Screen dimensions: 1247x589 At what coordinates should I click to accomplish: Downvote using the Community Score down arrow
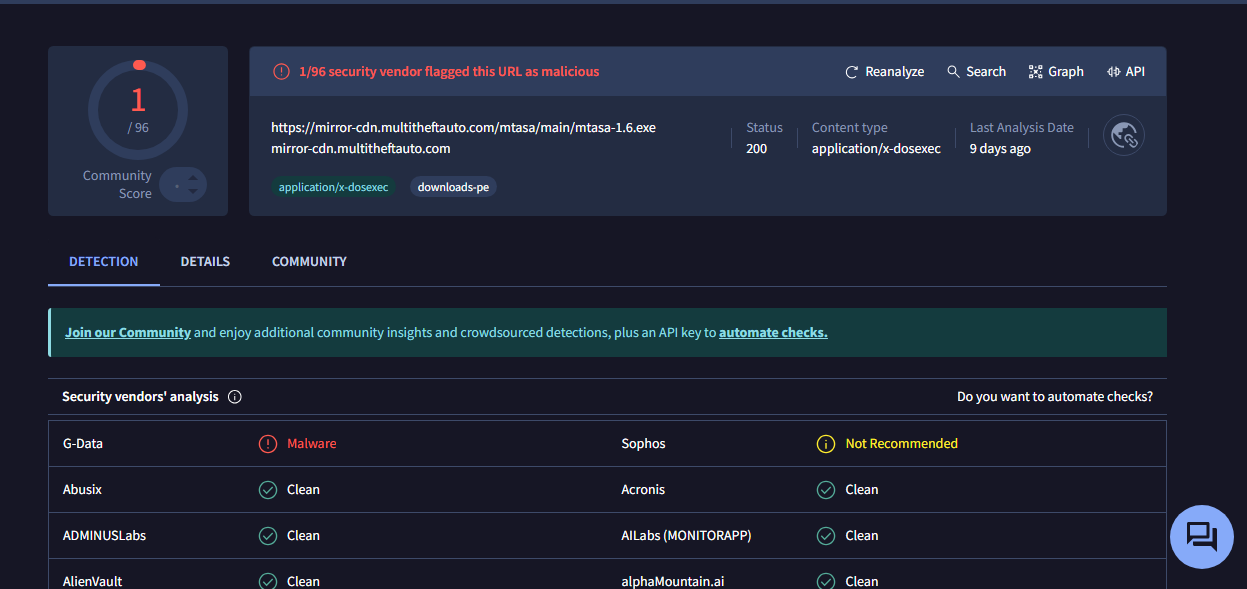tap(193, 191)
